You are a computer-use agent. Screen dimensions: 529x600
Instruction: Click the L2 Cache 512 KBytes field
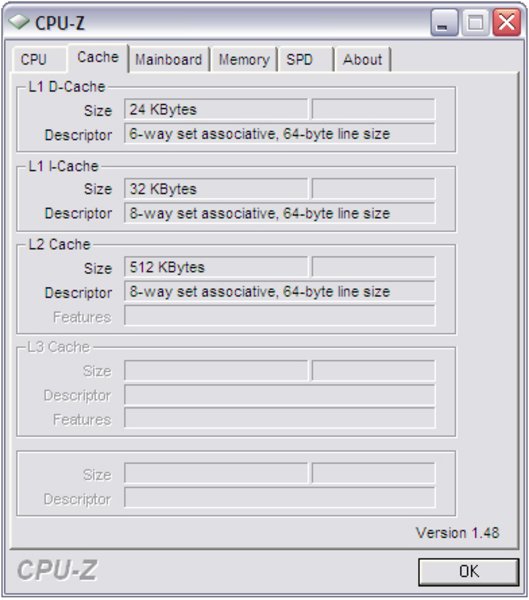tap(216, 267)
